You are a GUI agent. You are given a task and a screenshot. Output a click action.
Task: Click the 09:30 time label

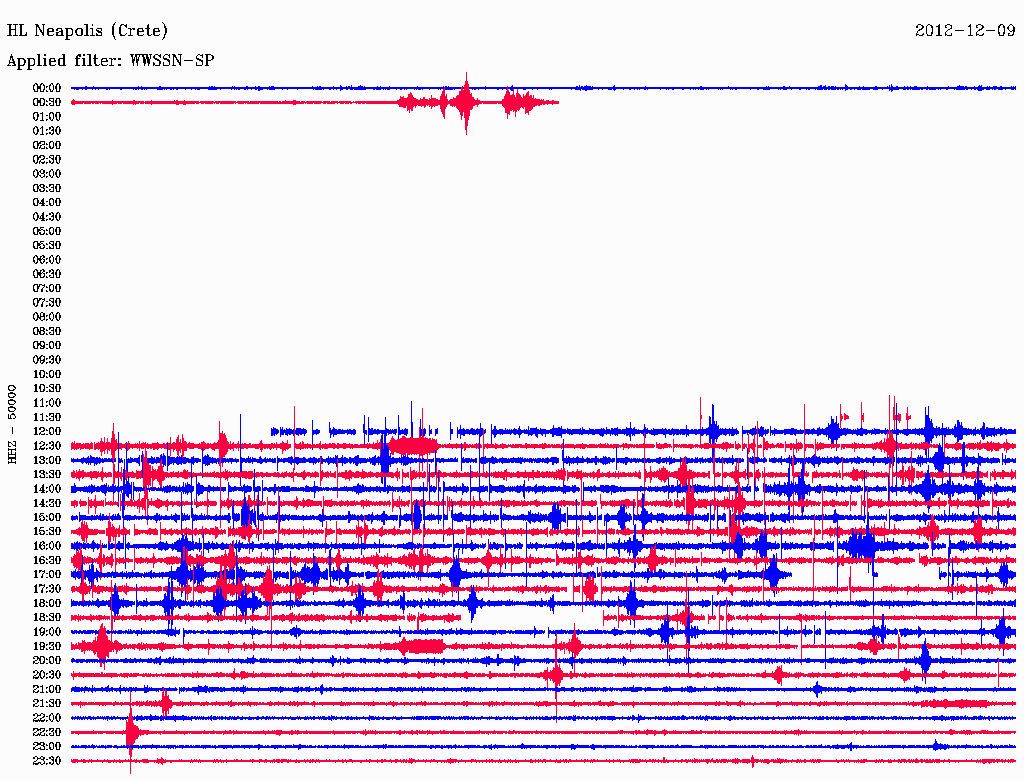[x=47, y=360]
